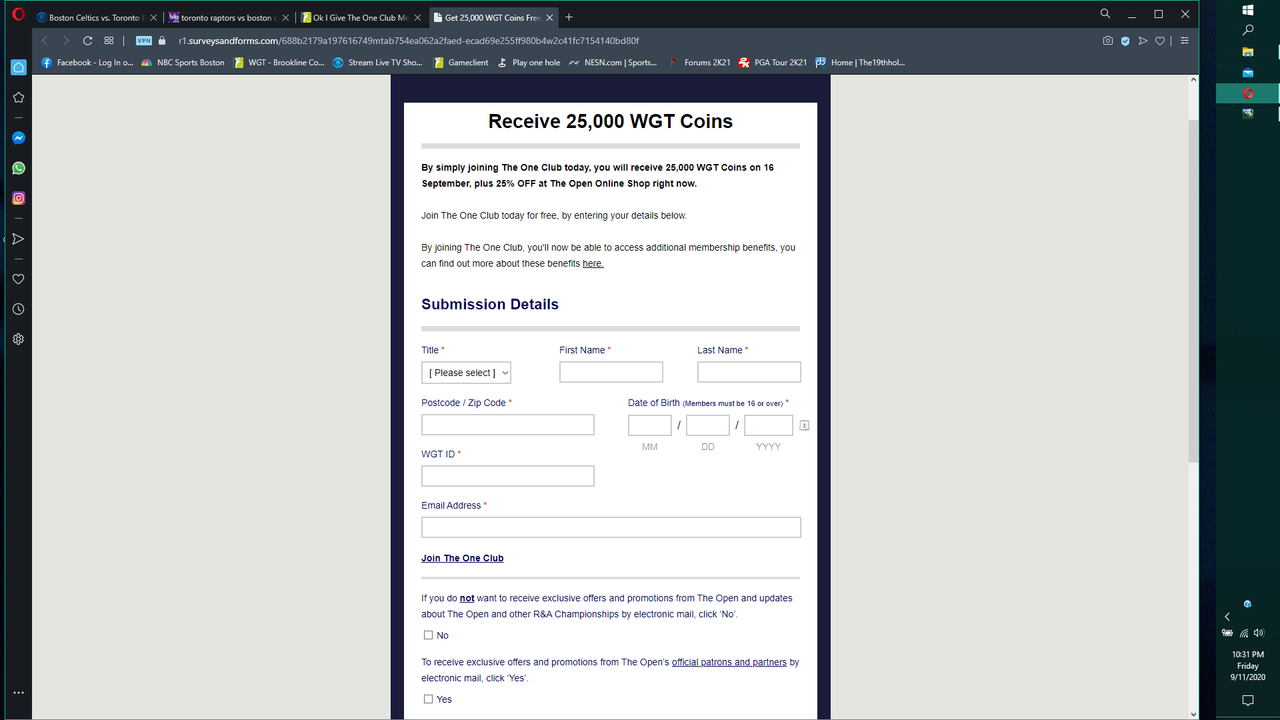Bookmark page with address bar heart icon
The image size is (1280, 720).
(1160, 41)
